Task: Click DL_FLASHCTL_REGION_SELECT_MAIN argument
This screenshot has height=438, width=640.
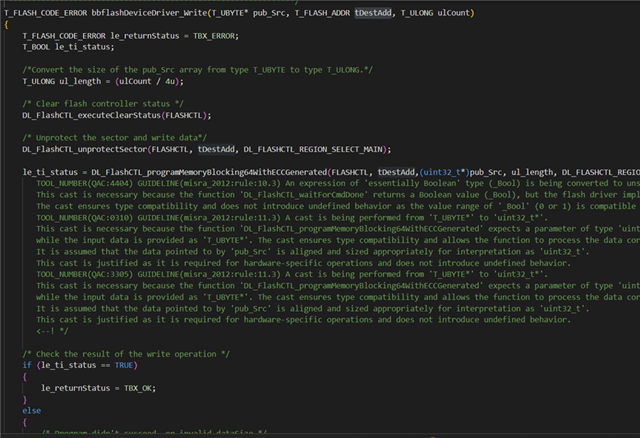Action: click(314, 149)
